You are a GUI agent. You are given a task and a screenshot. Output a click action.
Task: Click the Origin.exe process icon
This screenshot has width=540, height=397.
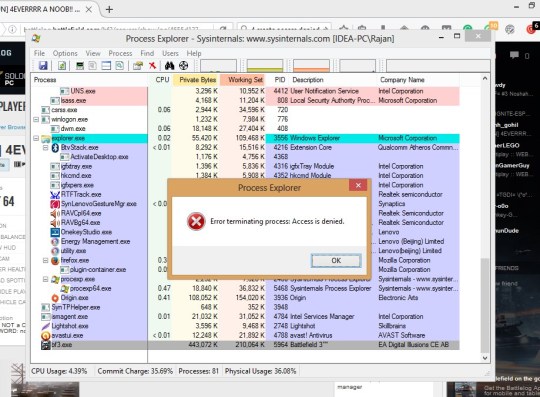point(55,298)
